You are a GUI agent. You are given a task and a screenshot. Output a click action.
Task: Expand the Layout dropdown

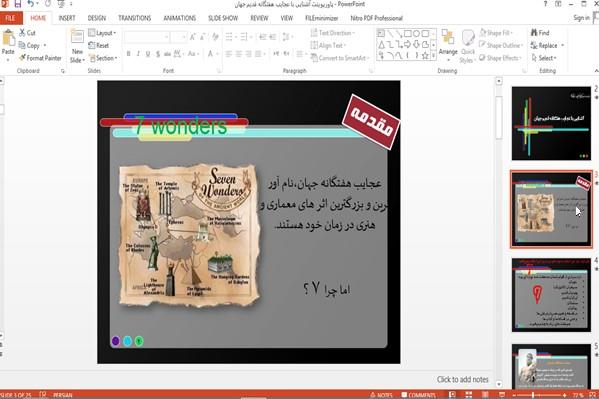[102, 33]
